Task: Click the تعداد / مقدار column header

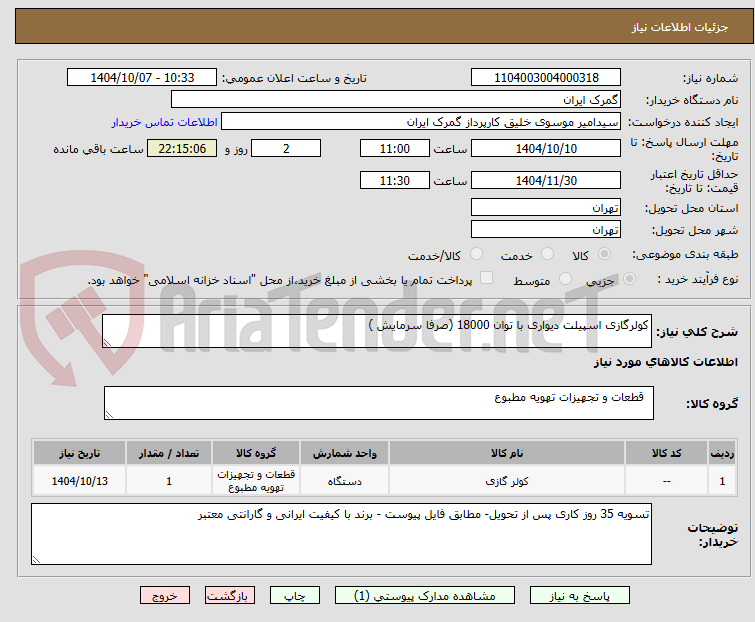Action: click(169, 453)
